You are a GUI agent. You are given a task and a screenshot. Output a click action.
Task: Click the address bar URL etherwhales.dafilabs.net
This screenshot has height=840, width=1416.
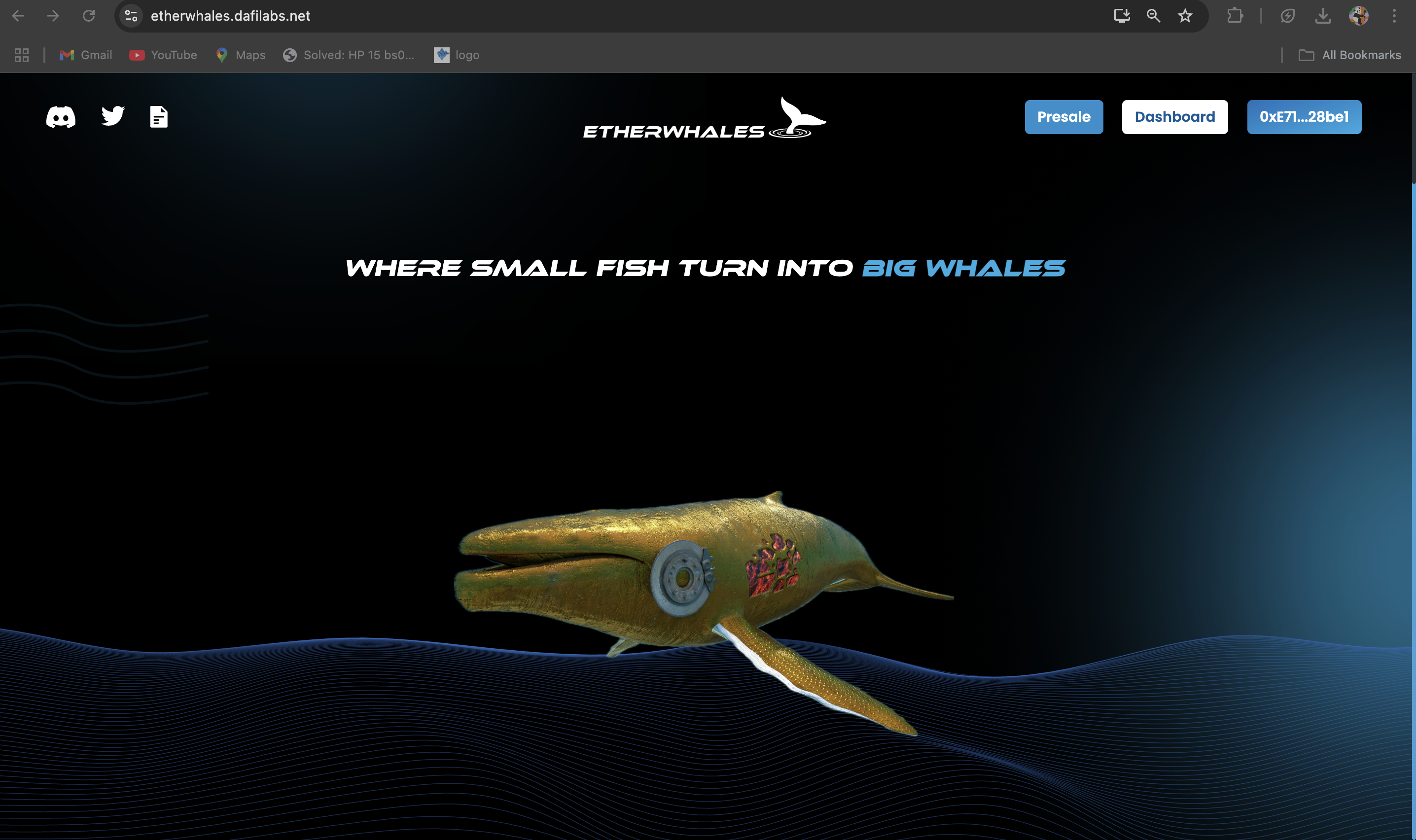pyautogui.click(x=230, y=16)
